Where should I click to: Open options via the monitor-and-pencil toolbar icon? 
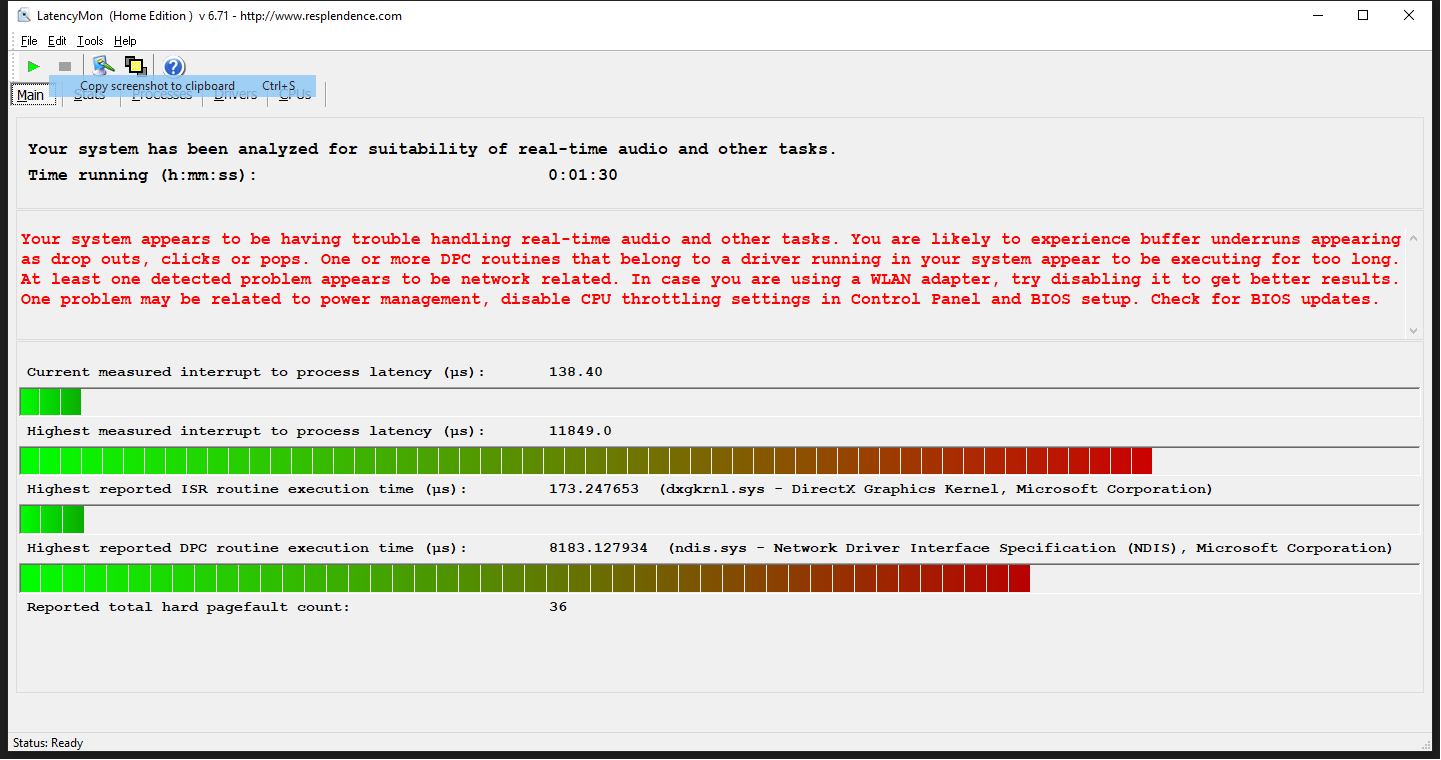(x=102, y=66)
